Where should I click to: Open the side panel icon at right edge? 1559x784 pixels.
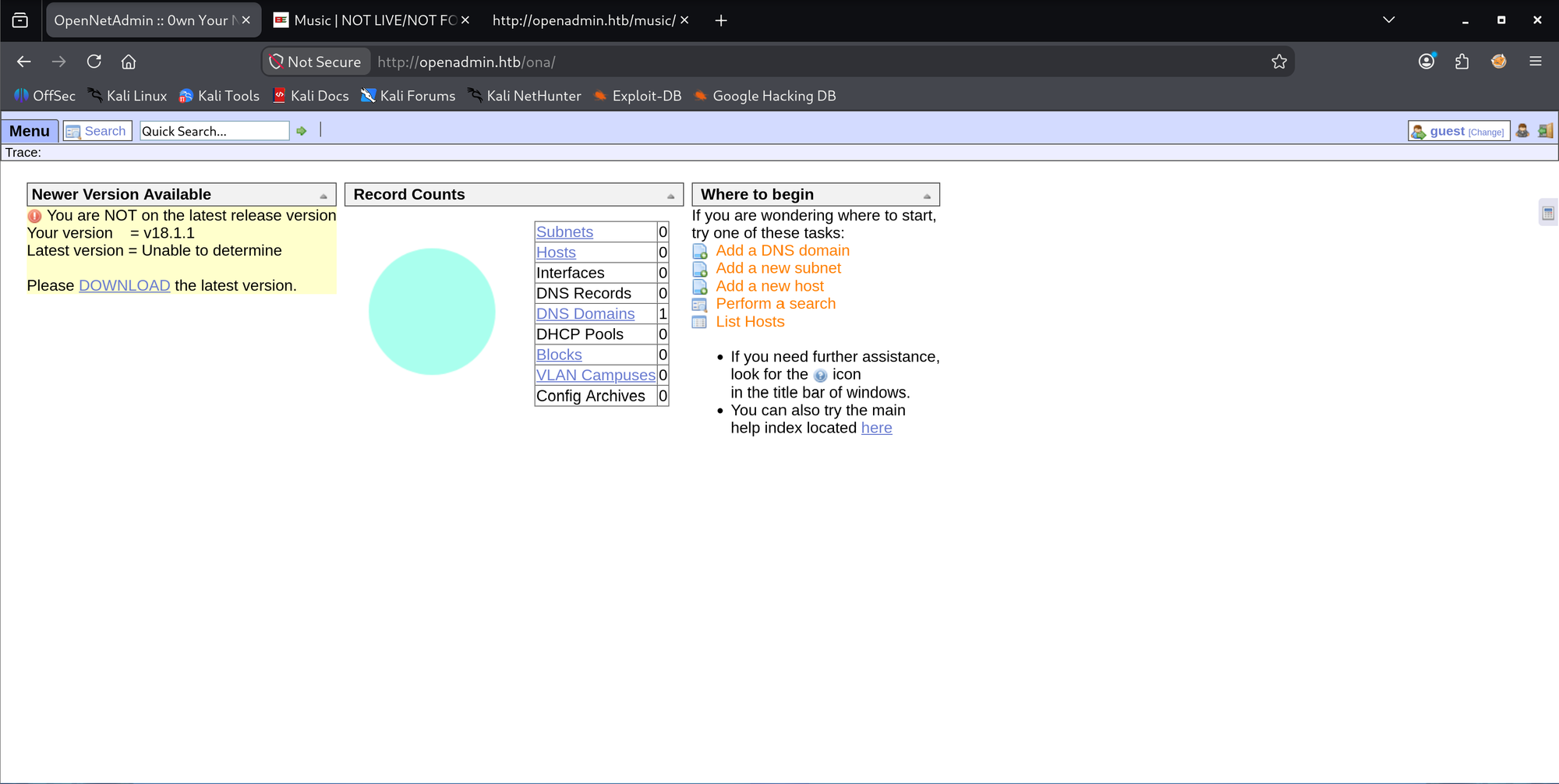(x=1548, y=213)
